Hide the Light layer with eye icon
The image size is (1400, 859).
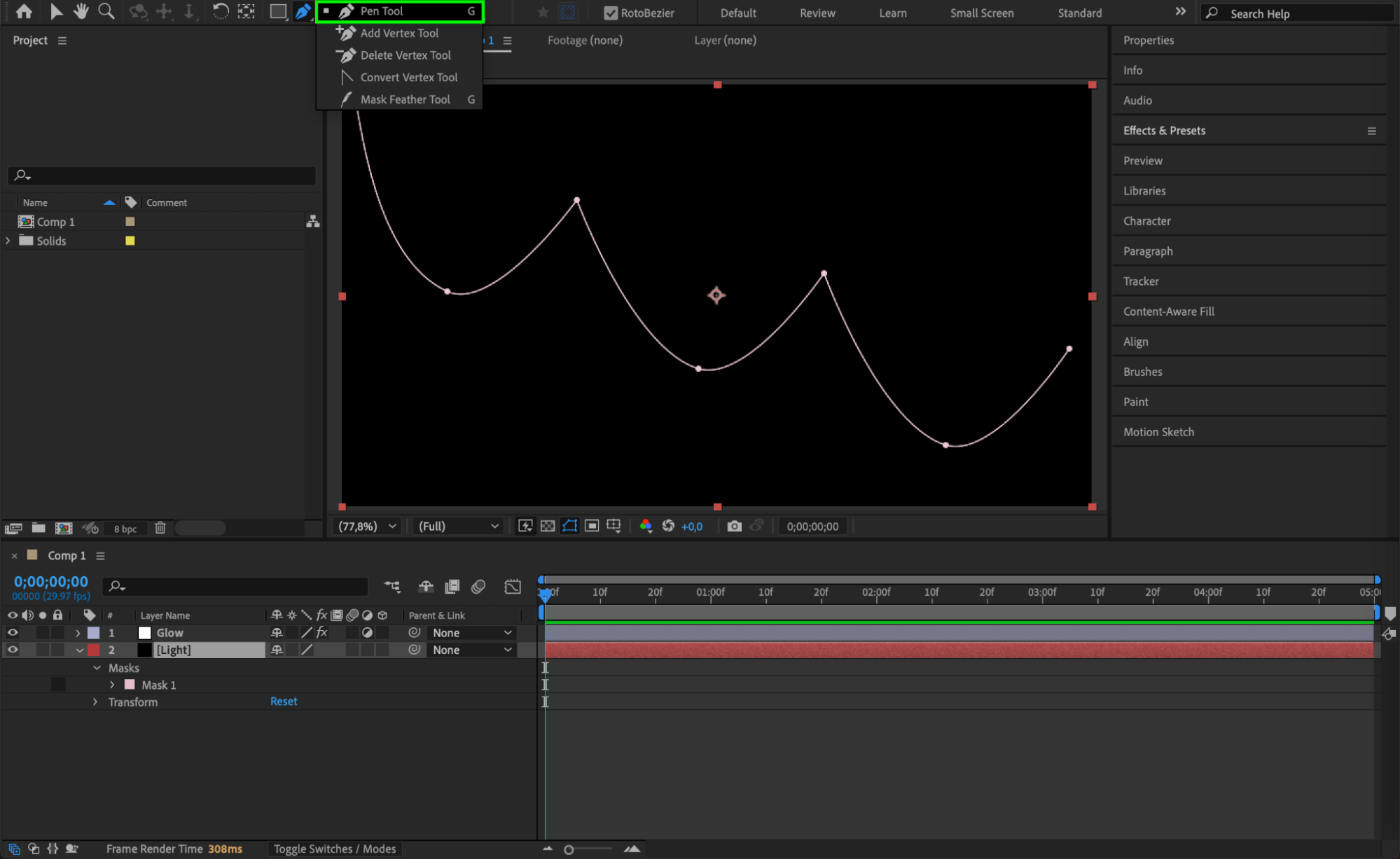click(13, 650)
